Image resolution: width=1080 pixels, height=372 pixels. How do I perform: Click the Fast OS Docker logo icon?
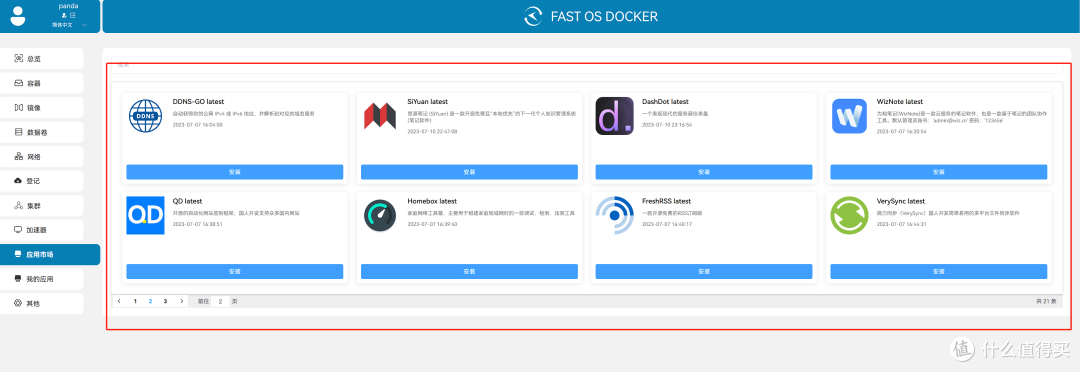[533, 17]
